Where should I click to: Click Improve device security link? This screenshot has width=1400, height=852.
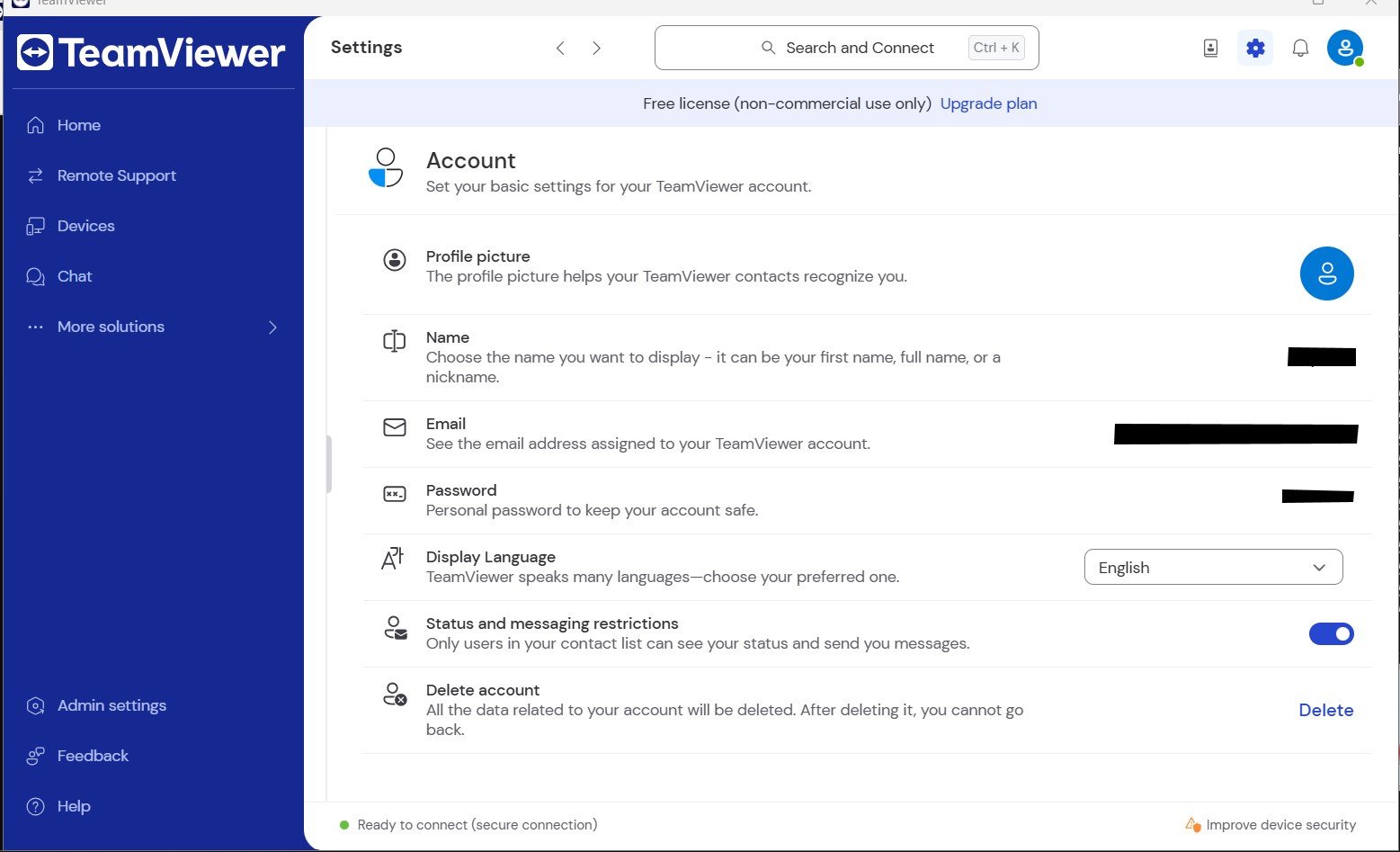click(x=1280, y=824)
